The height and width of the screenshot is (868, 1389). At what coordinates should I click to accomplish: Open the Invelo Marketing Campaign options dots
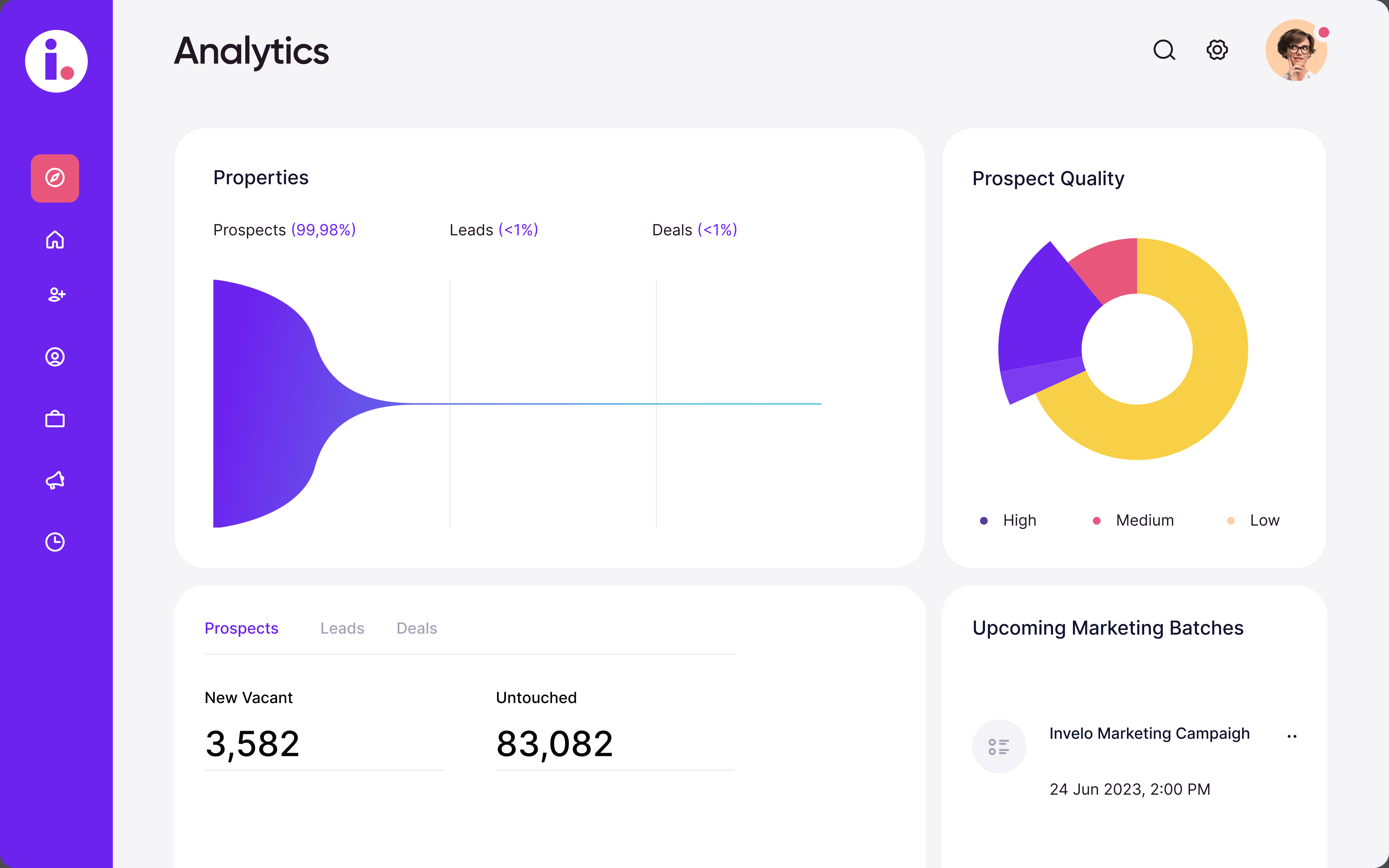(x=1292, y=736)
